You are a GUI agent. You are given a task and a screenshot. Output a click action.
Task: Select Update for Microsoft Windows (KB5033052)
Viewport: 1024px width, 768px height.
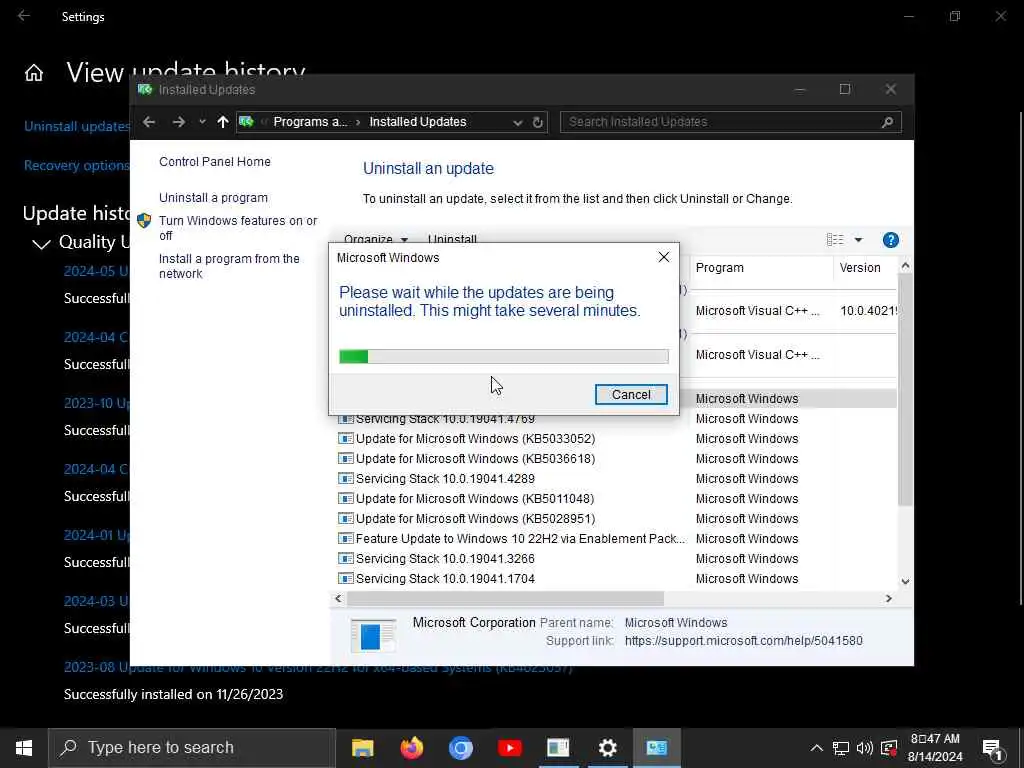click(x=475, y=439)
